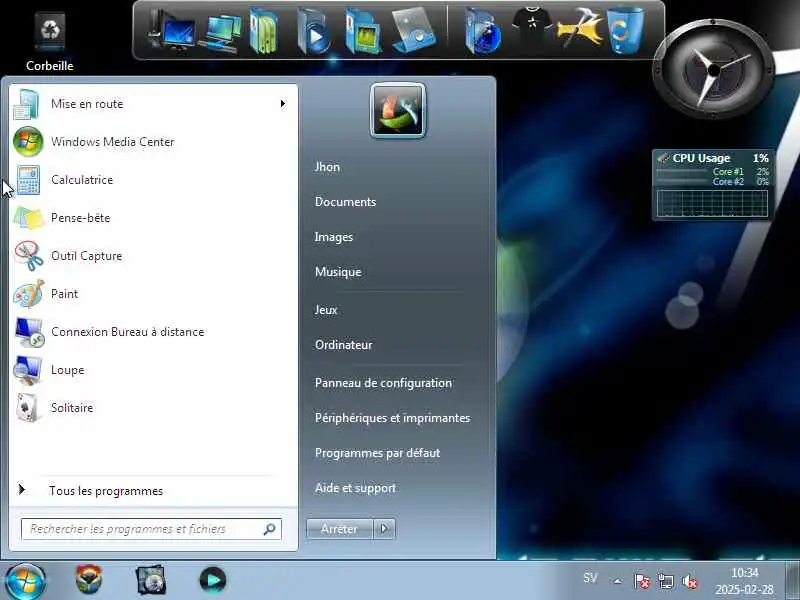
Task: Open Périphériques et imprimantes
Action: [x=392, y=418]
